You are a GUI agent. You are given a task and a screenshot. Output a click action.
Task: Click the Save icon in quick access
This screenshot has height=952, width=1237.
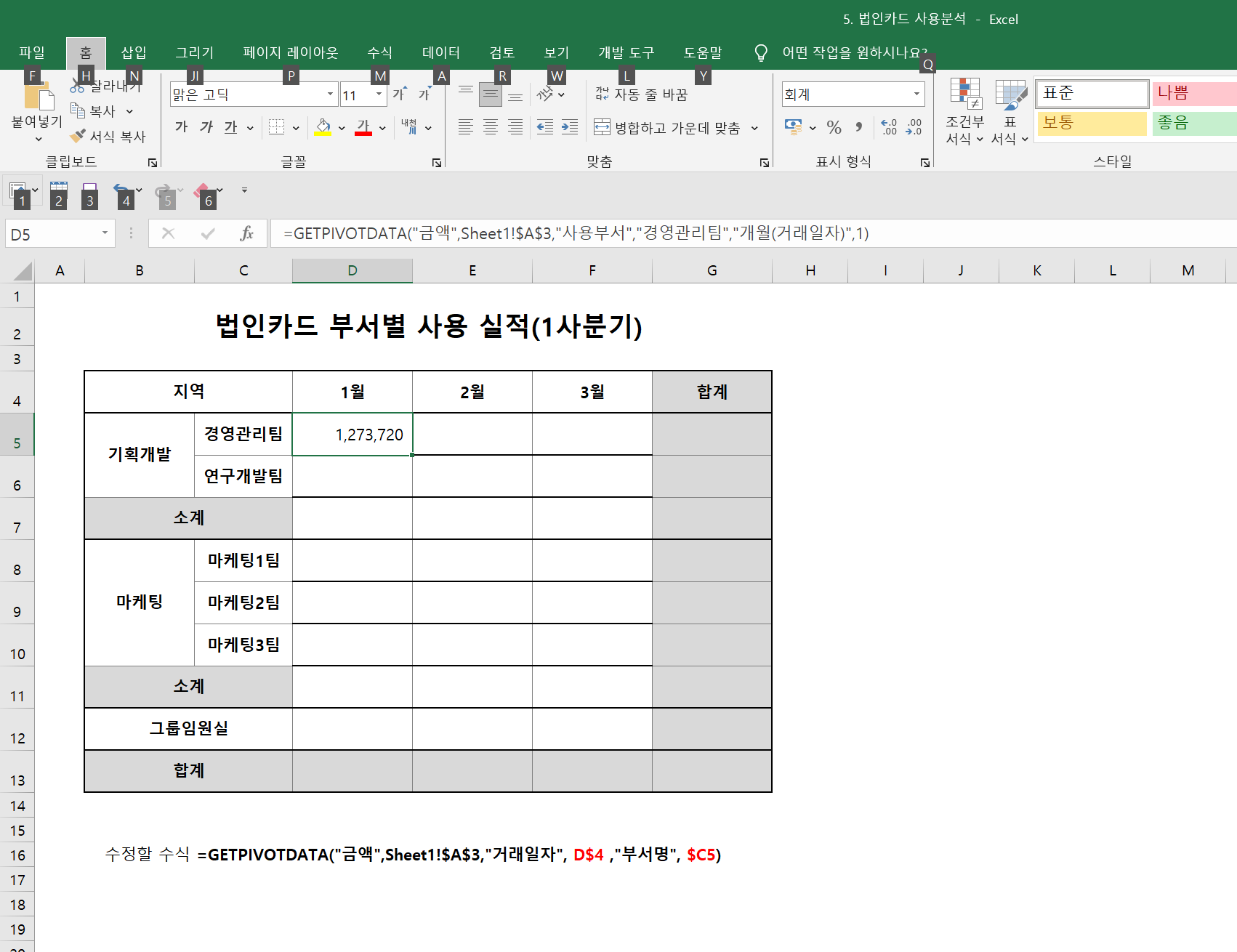coord(90,190)
